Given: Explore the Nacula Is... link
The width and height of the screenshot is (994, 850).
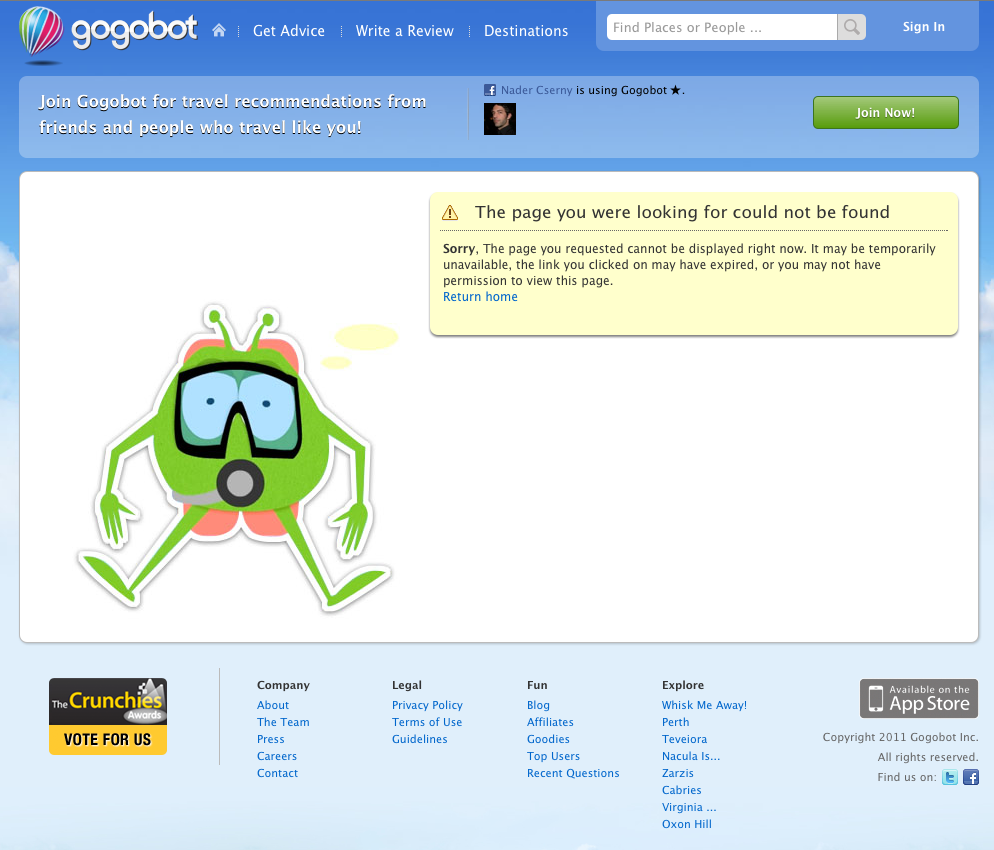Looking at the screenshot, I should 691,756.
